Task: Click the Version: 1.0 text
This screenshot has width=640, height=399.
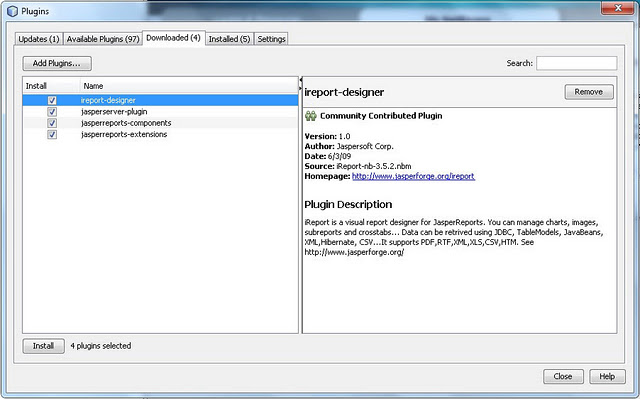Action: coord(327,136)
